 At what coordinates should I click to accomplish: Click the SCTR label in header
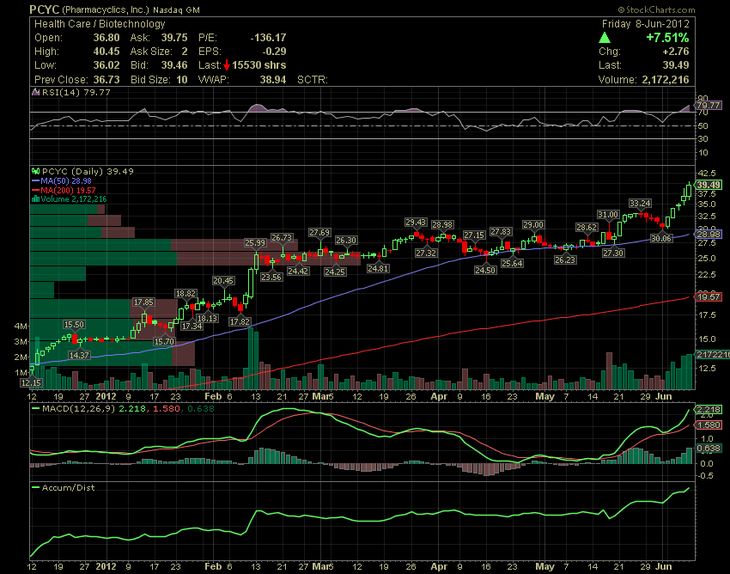pos(312,79)
